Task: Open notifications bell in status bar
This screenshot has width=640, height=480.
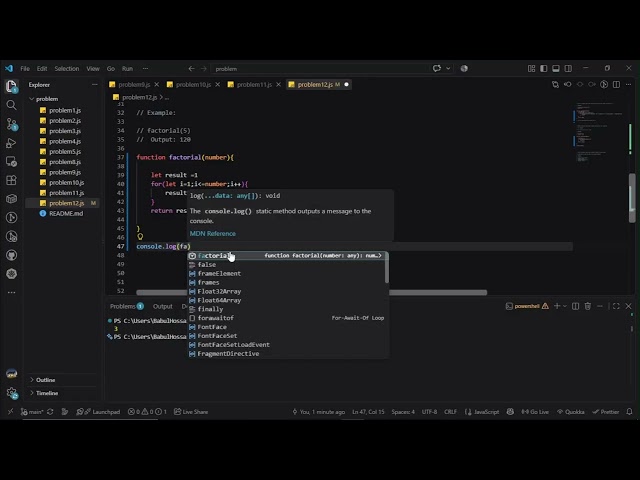Action: click(x=629, y=411)
